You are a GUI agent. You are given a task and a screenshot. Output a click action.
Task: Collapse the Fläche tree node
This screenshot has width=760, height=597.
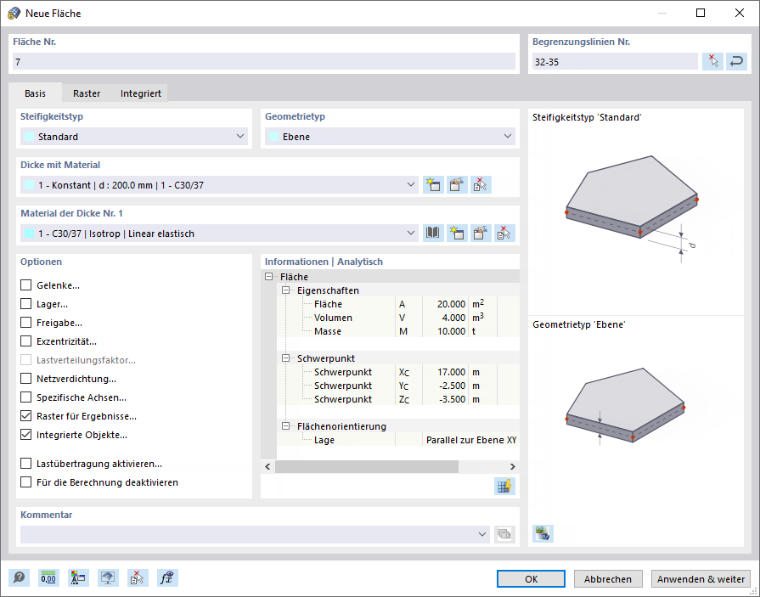coord(269,276)
